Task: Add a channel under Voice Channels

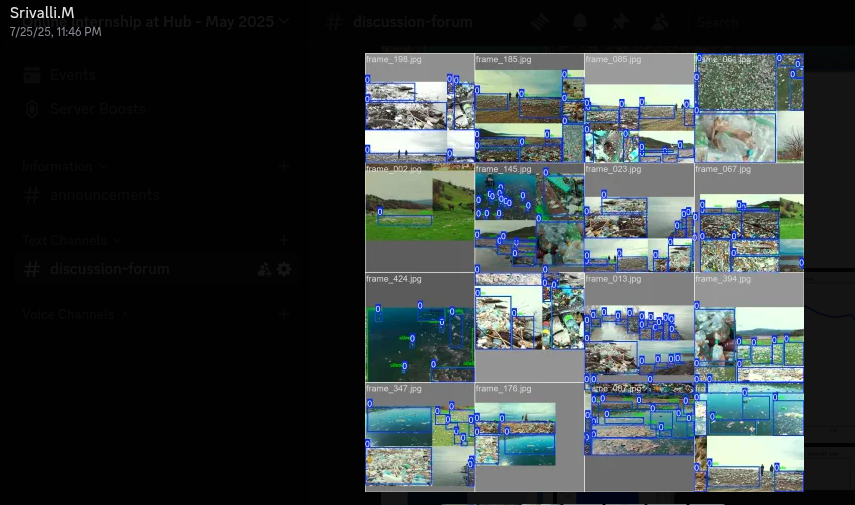Action: [x=284, y=314]
